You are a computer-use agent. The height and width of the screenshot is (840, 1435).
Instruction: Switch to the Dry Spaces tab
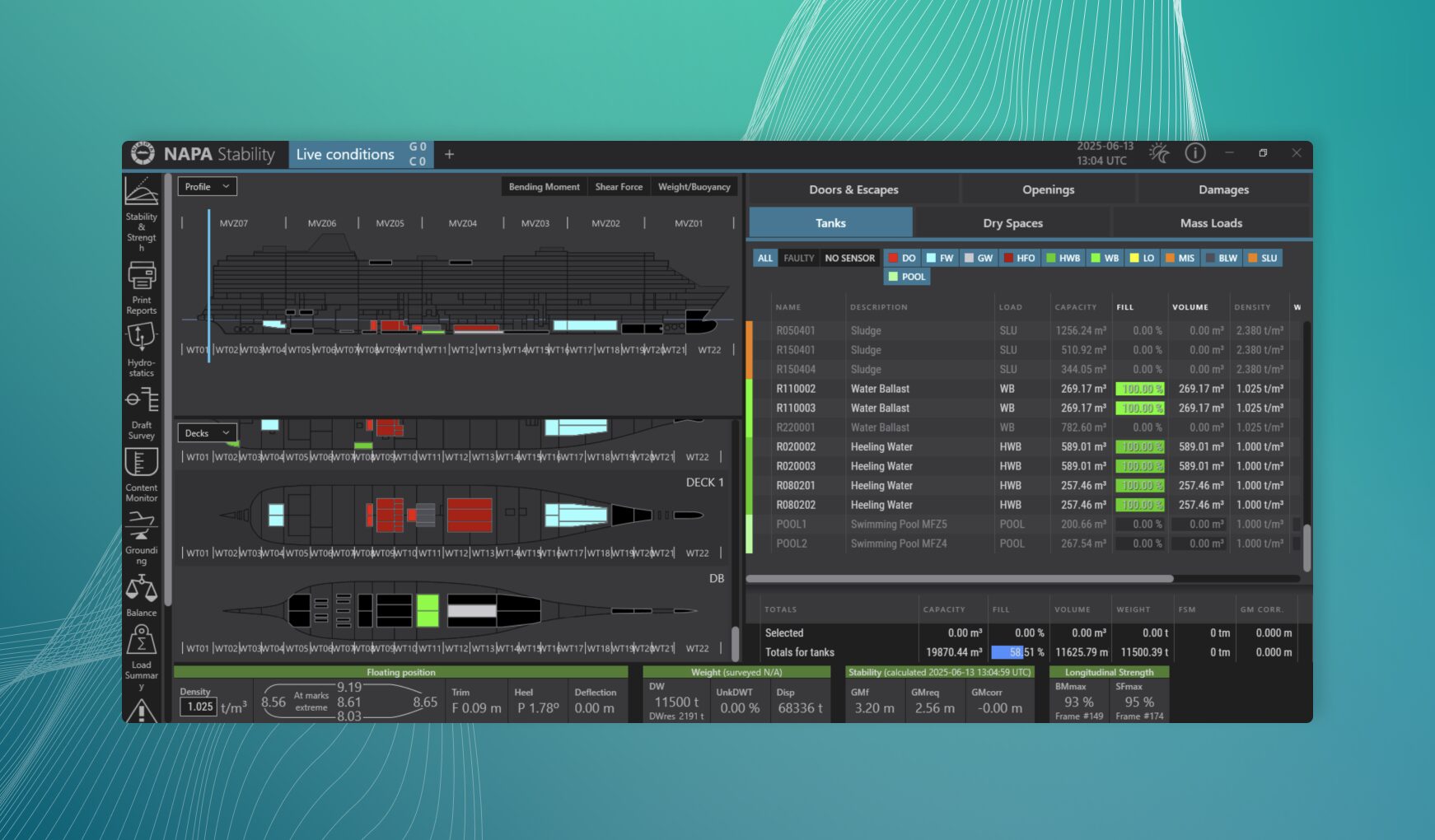(x=1012, y=223)
